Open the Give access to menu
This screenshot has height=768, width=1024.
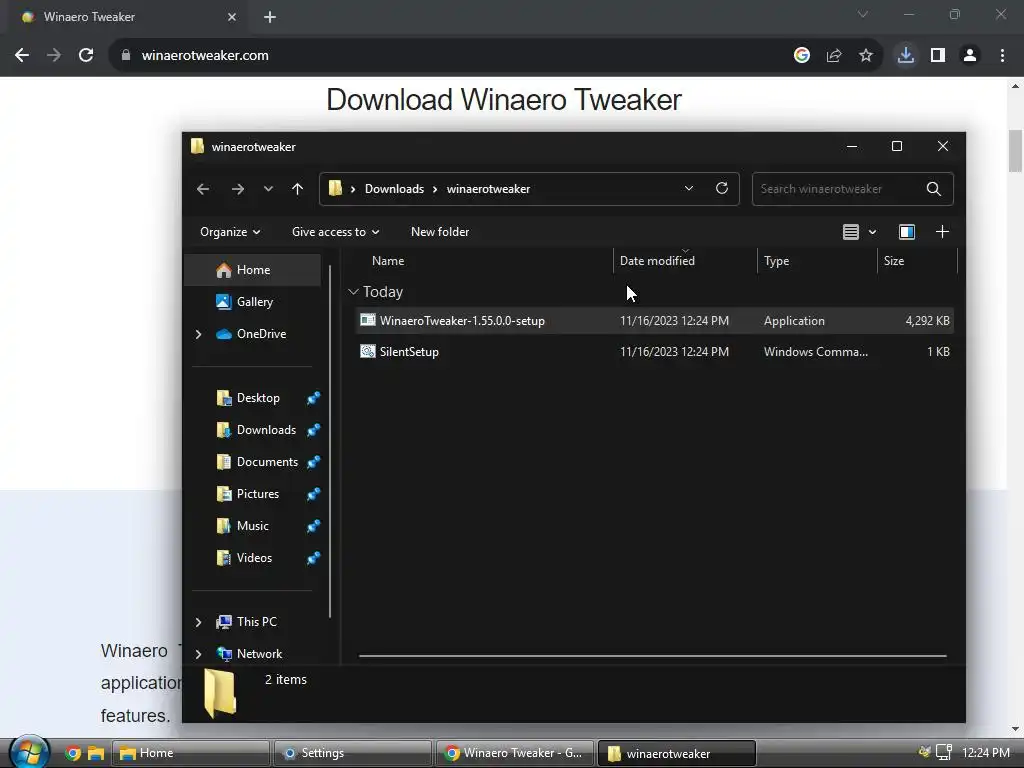(335, 232)
